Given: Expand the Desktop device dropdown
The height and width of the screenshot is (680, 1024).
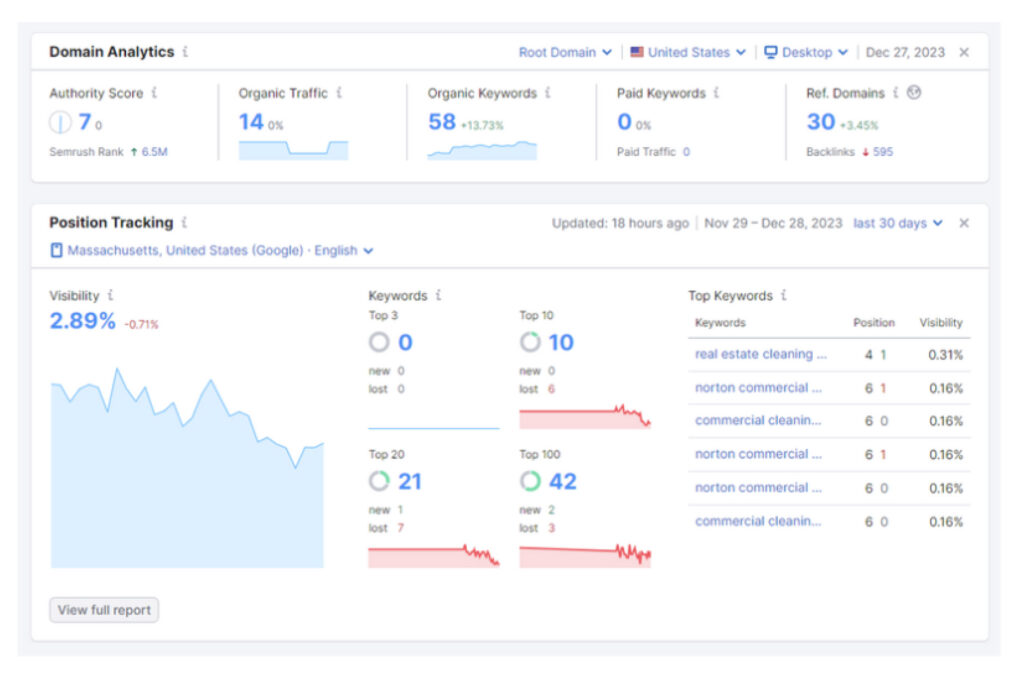Looking at the screenshot, I should point(806,52).
